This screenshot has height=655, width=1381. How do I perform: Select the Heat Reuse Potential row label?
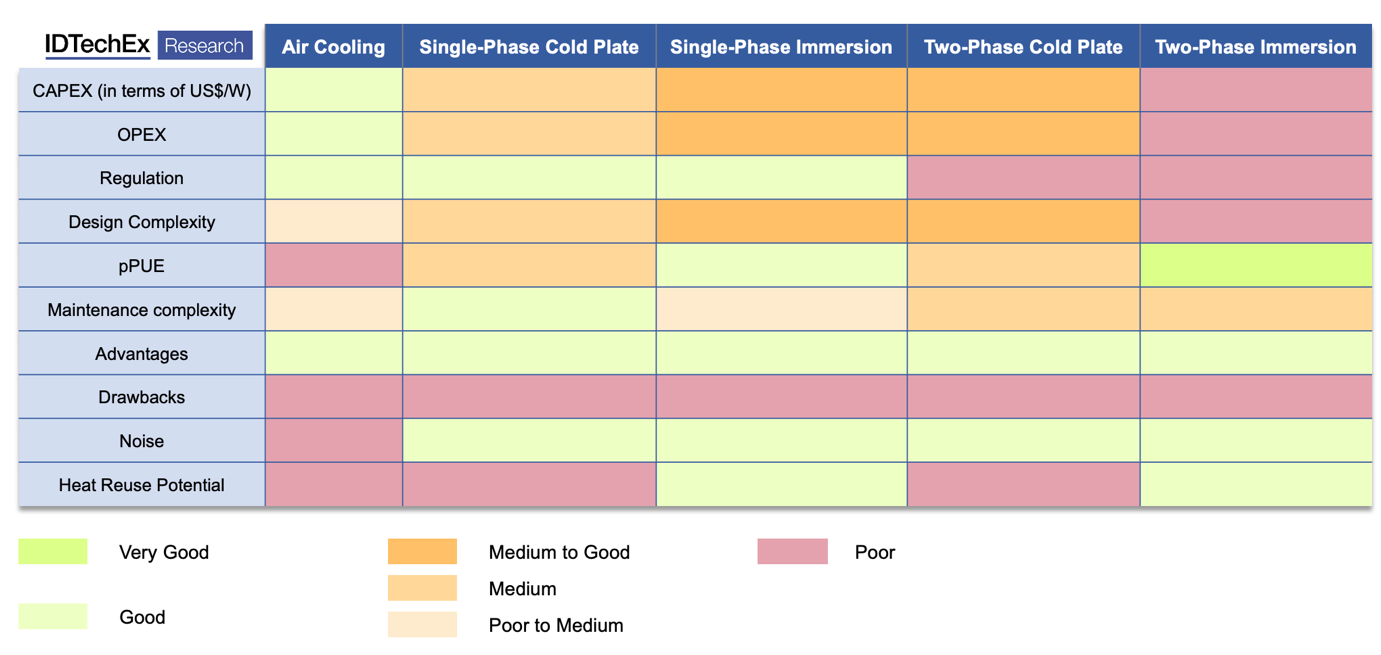(x=141, y=485)
